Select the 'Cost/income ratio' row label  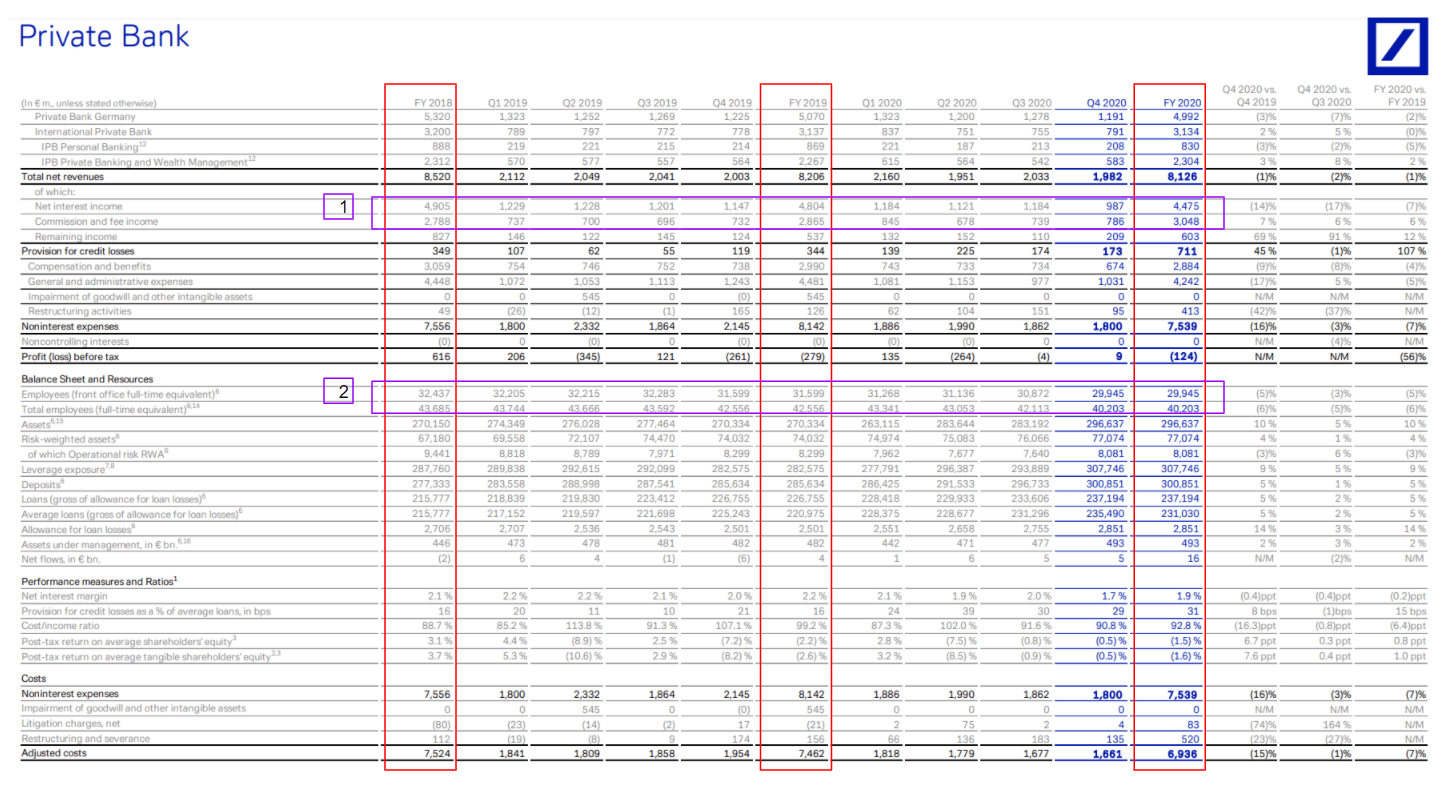[x=60, y=626]
